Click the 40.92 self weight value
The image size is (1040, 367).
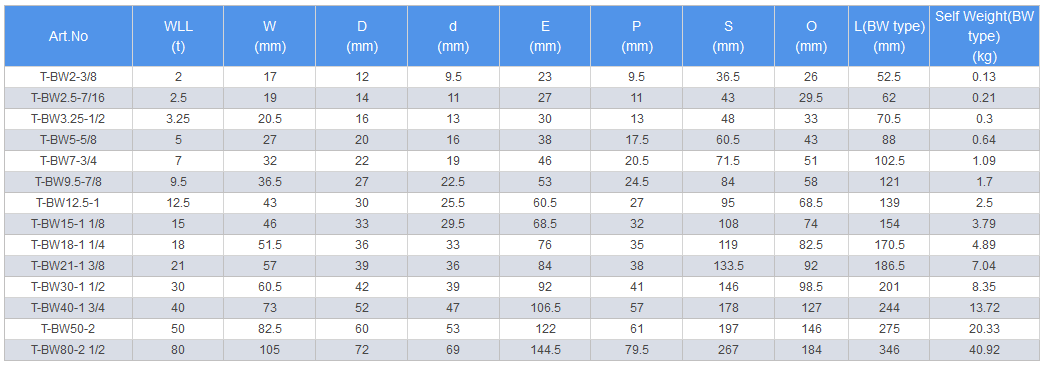(984, 350)
